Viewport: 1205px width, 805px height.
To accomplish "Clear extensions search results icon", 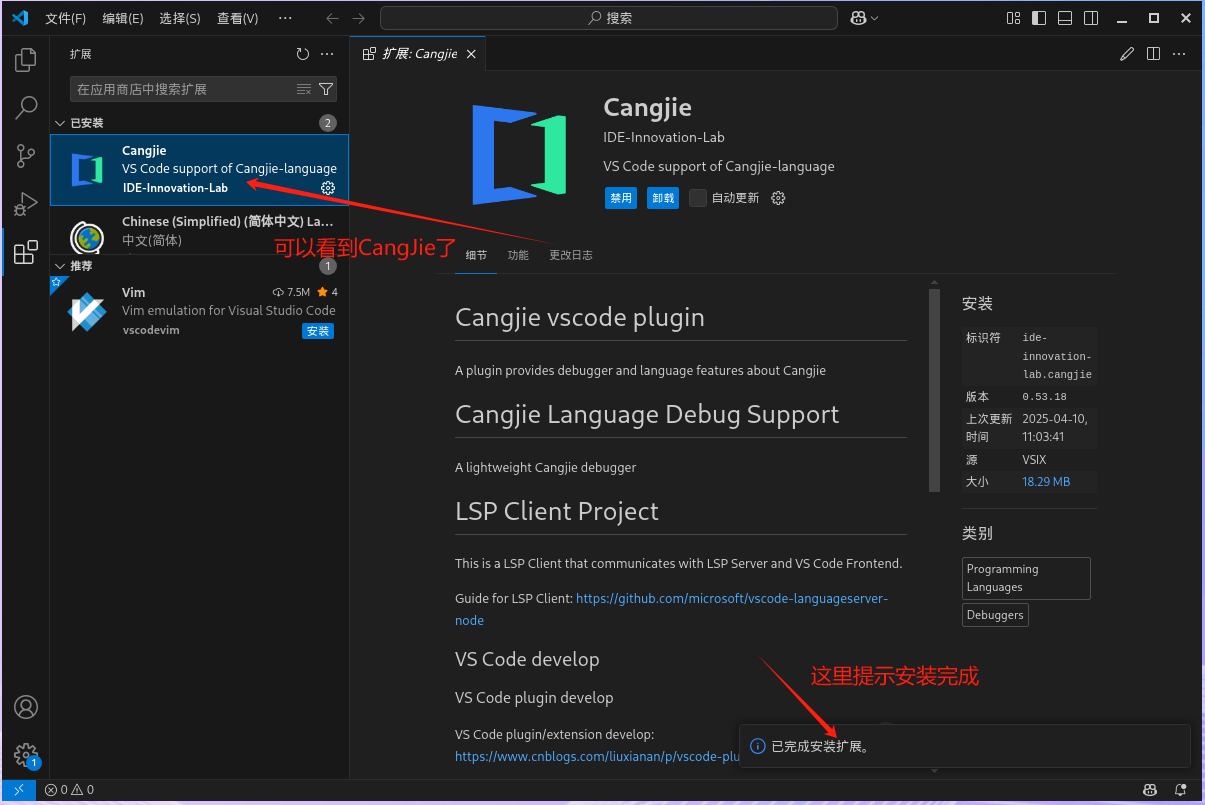I will point(304,89).
